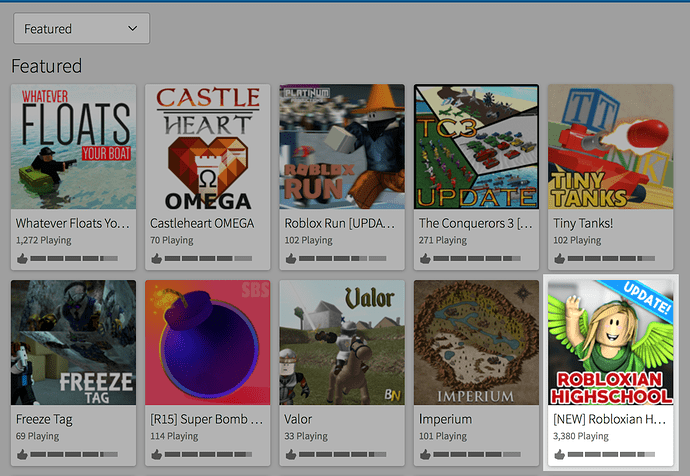Open Super Bomb Survival bomb thumbnail
Screen dimensions: 690x476
point(208,342)
